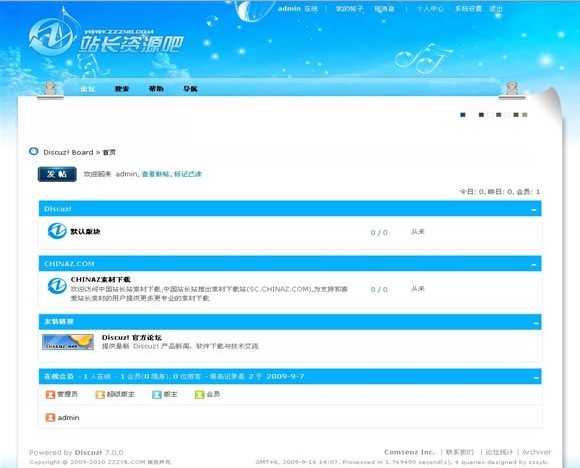
Task: Click the CHINAZ素材下载 forum description text
Action: pyautogui.click(x=209, y=293)
